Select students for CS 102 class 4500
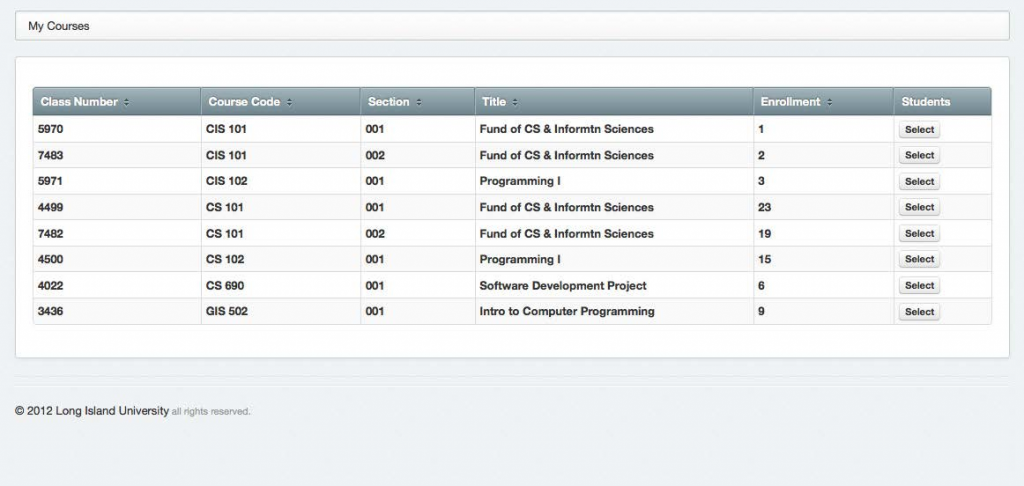1024x486 pixels. click(x=919, y=260)
